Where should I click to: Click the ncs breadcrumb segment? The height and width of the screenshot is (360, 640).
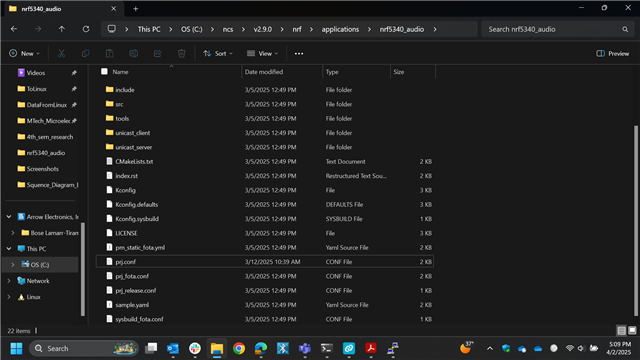coord(228,29)
